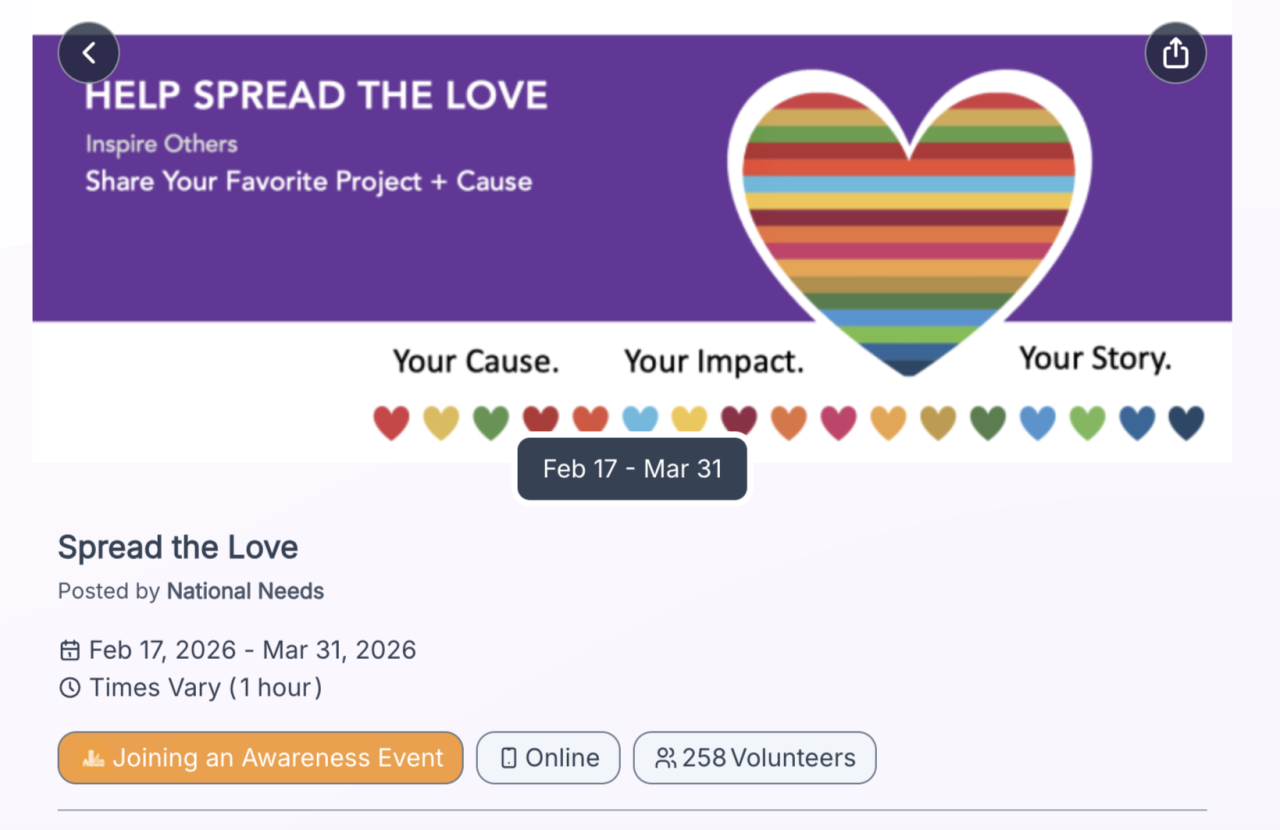Open the share icon button
Image resolution: width=1280 pixels, height=830 pixels.
coord(1175,53)
